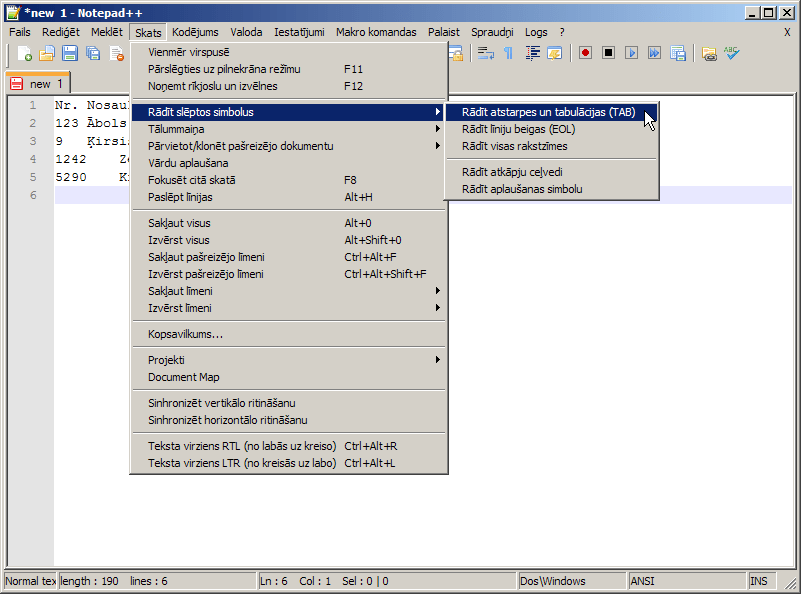Click the Close document toolbar icon
This screenshot has width=801, height=594.
tap(117, 53)
